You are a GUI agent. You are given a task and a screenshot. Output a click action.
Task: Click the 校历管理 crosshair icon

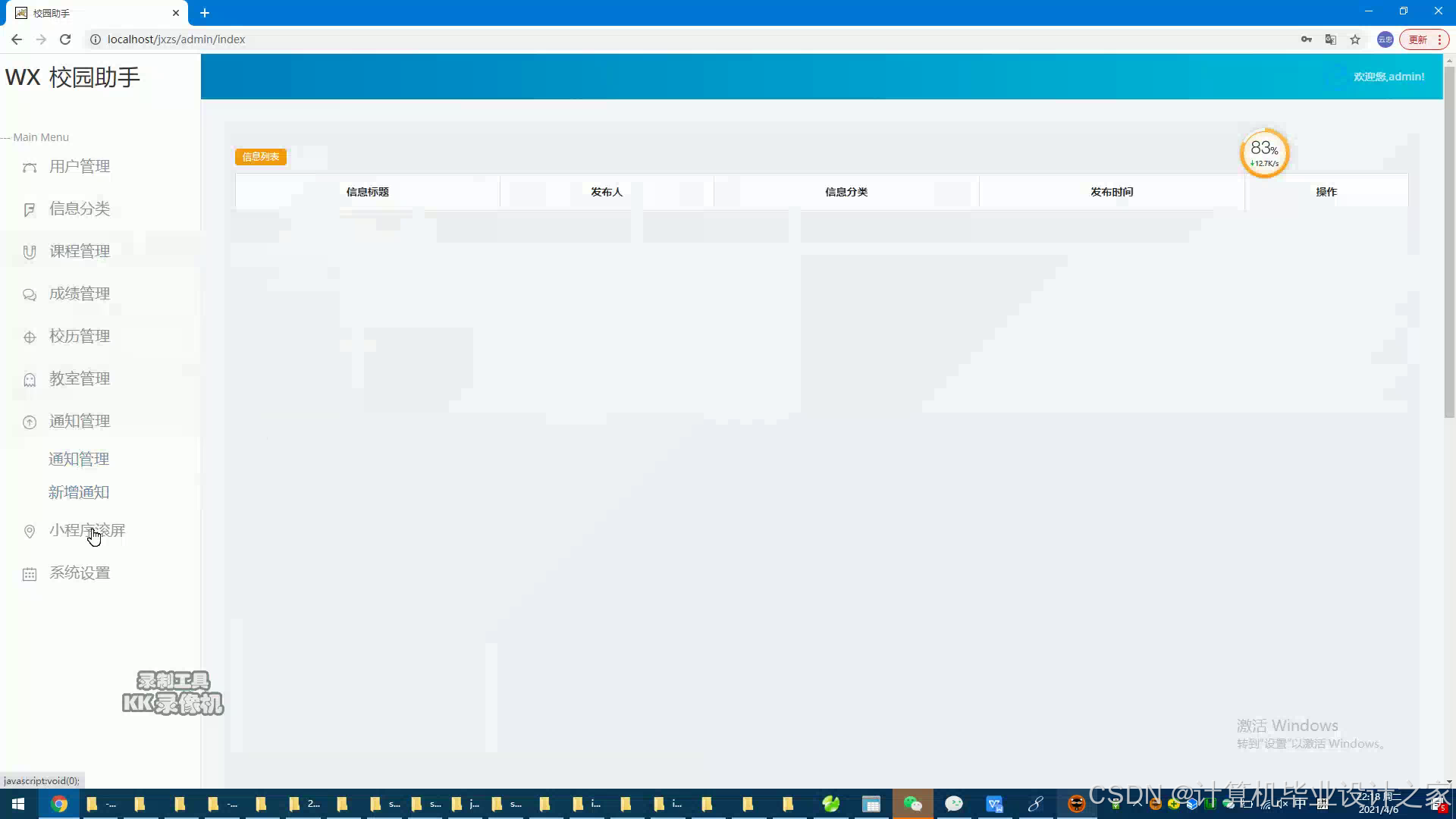[x=30, y=337]
